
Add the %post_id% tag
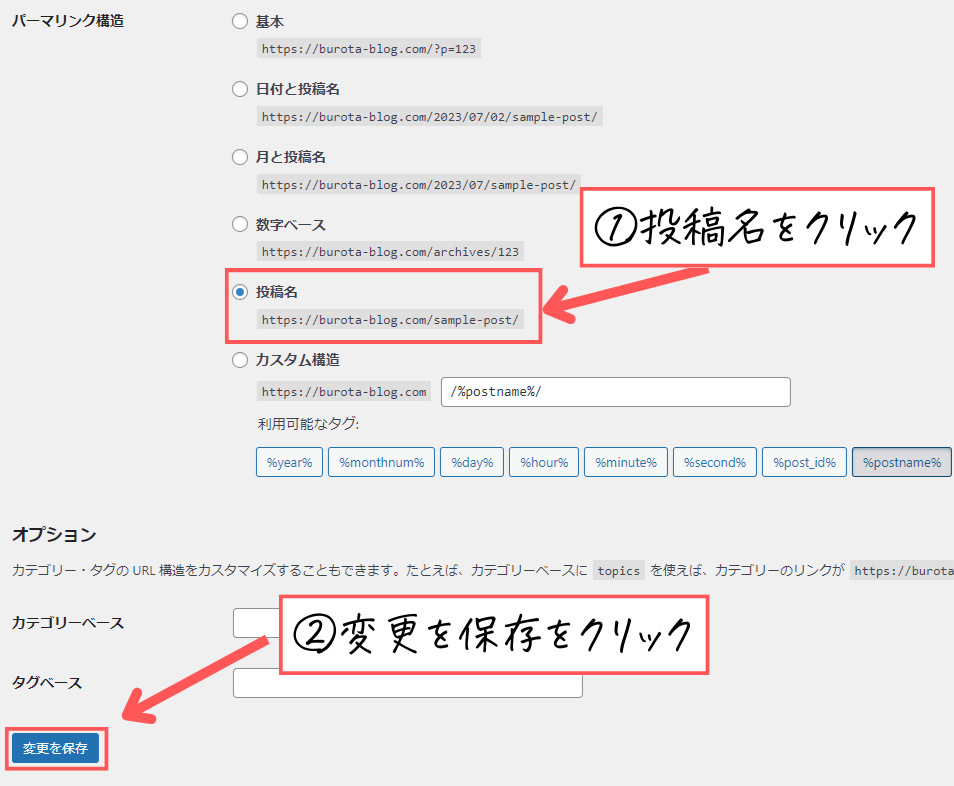804,462
